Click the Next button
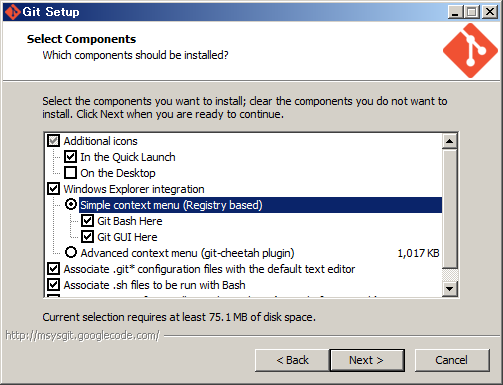The height and width of the screenshot is (385, 503). [x=367, y=360]
